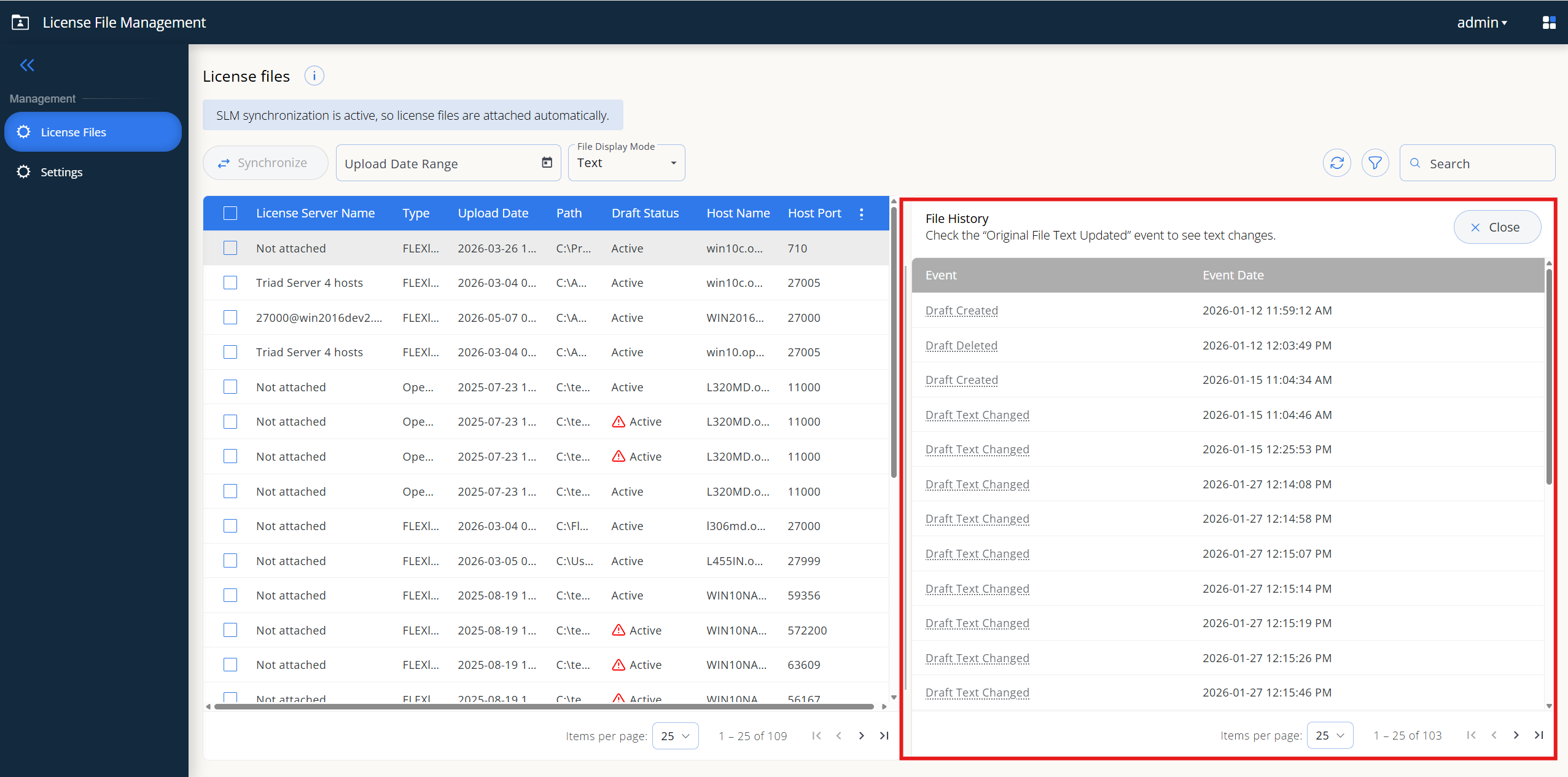Screen dimensions: 1568x777
Task: Sort by Draft Status column
Action: pyautogui.click(x=645, y=213)
